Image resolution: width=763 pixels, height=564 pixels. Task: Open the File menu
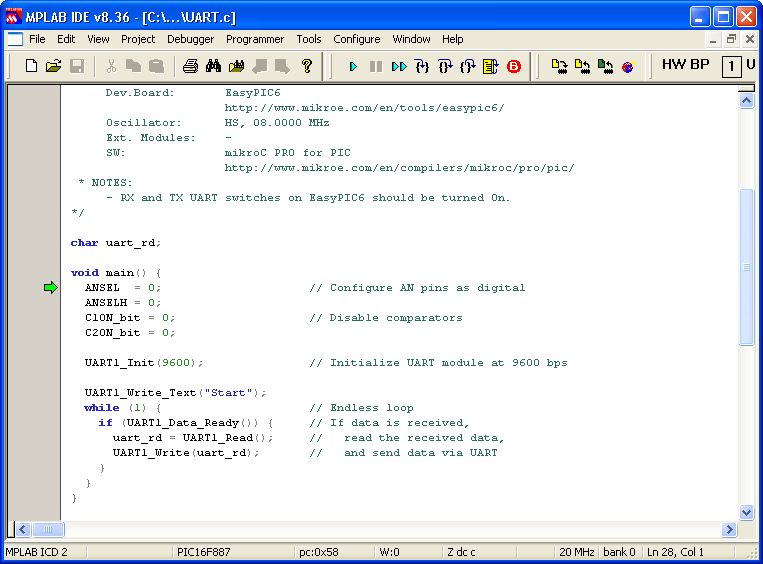[x=37, y=39]
